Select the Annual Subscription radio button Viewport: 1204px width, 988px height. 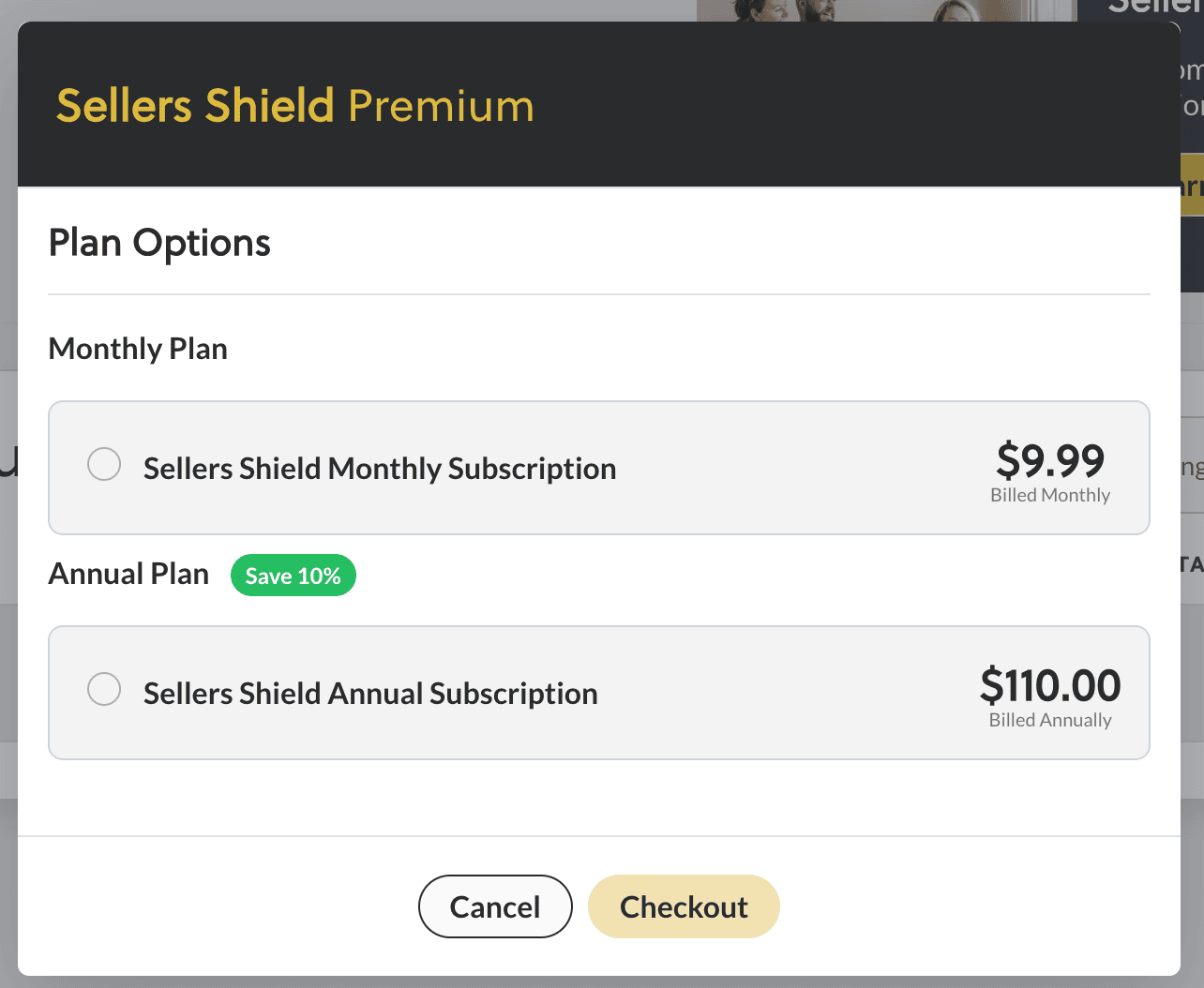(104, 689)
